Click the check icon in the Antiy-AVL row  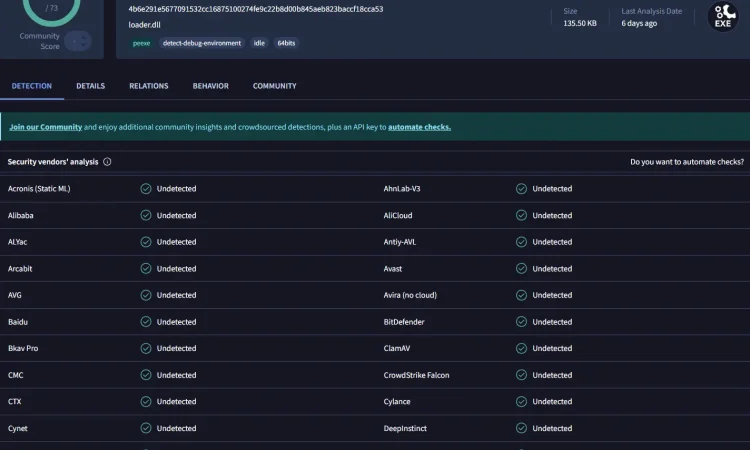pos(521,242)
